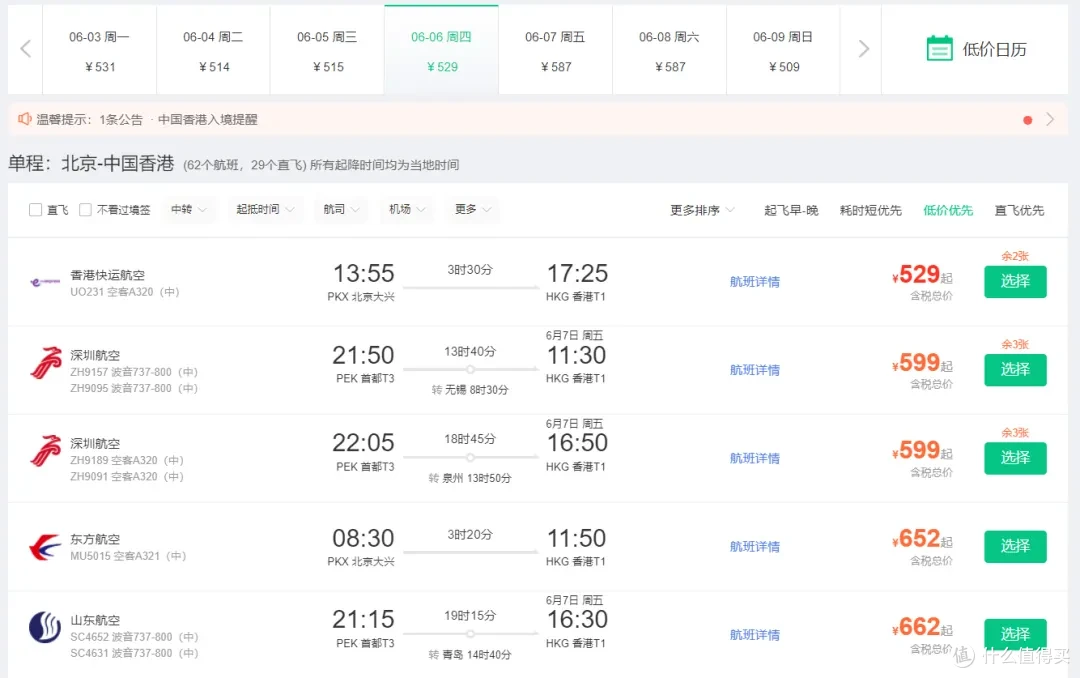1080x678 pixels.
Task: Click the 山东航空 airline name
Action: pyautogui.click(x=95, y=620)
